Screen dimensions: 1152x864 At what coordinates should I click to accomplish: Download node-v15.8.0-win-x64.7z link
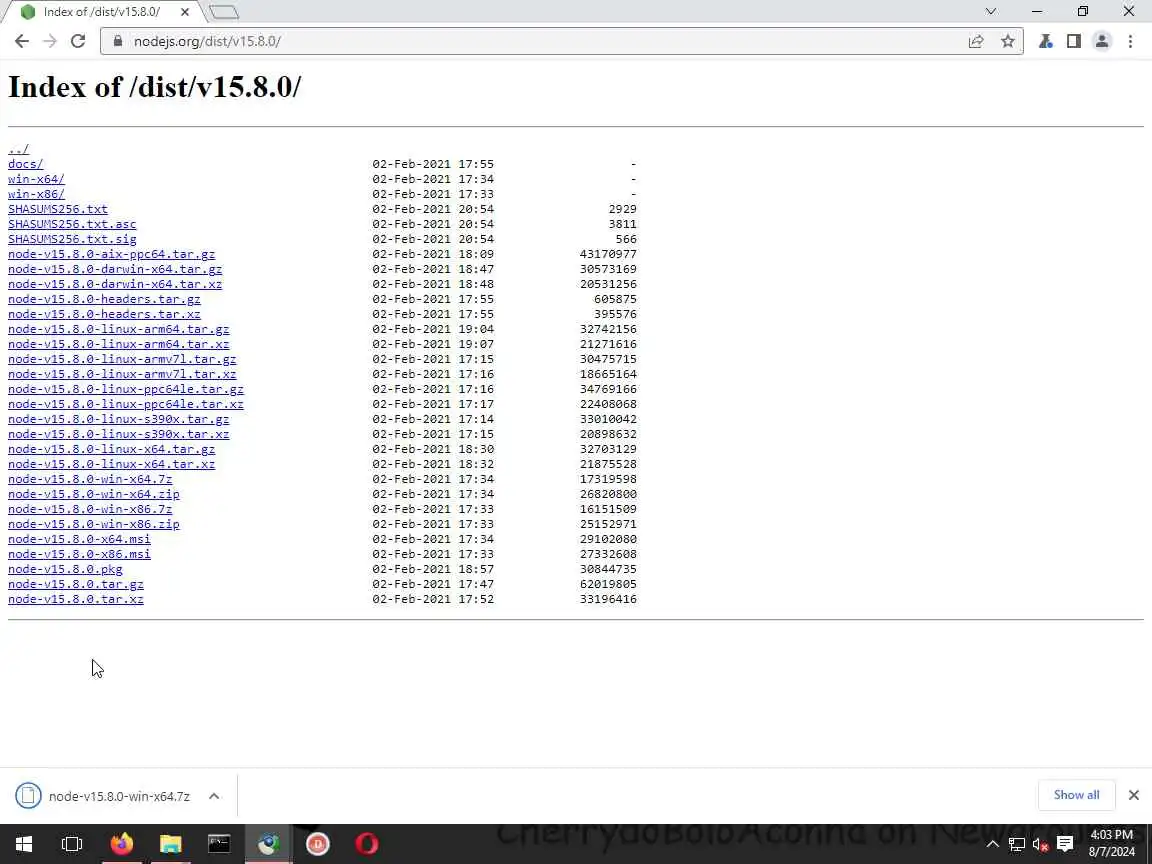point(90,479)
